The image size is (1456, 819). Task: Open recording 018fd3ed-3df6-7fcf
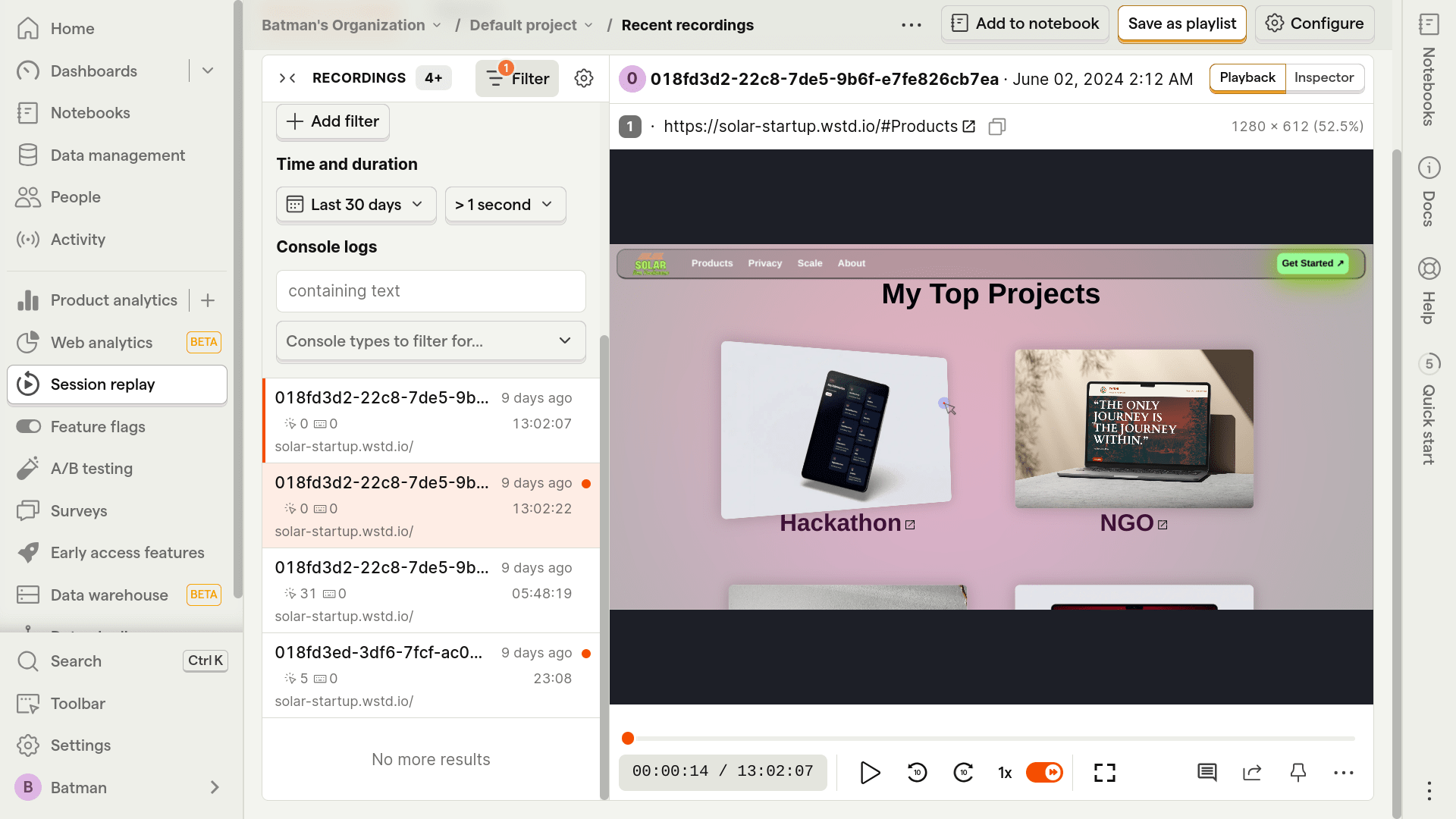pyautogui.click(x=431, y=676)
